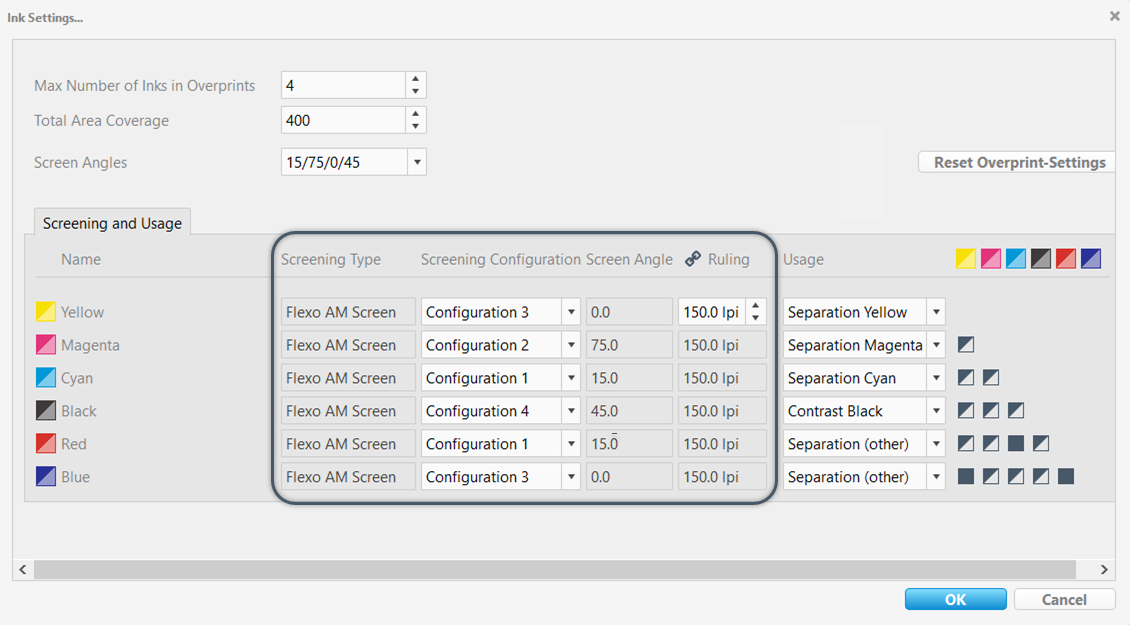Decrease Total Area Coverage value
1130x625 pixels.
(416, 126)
